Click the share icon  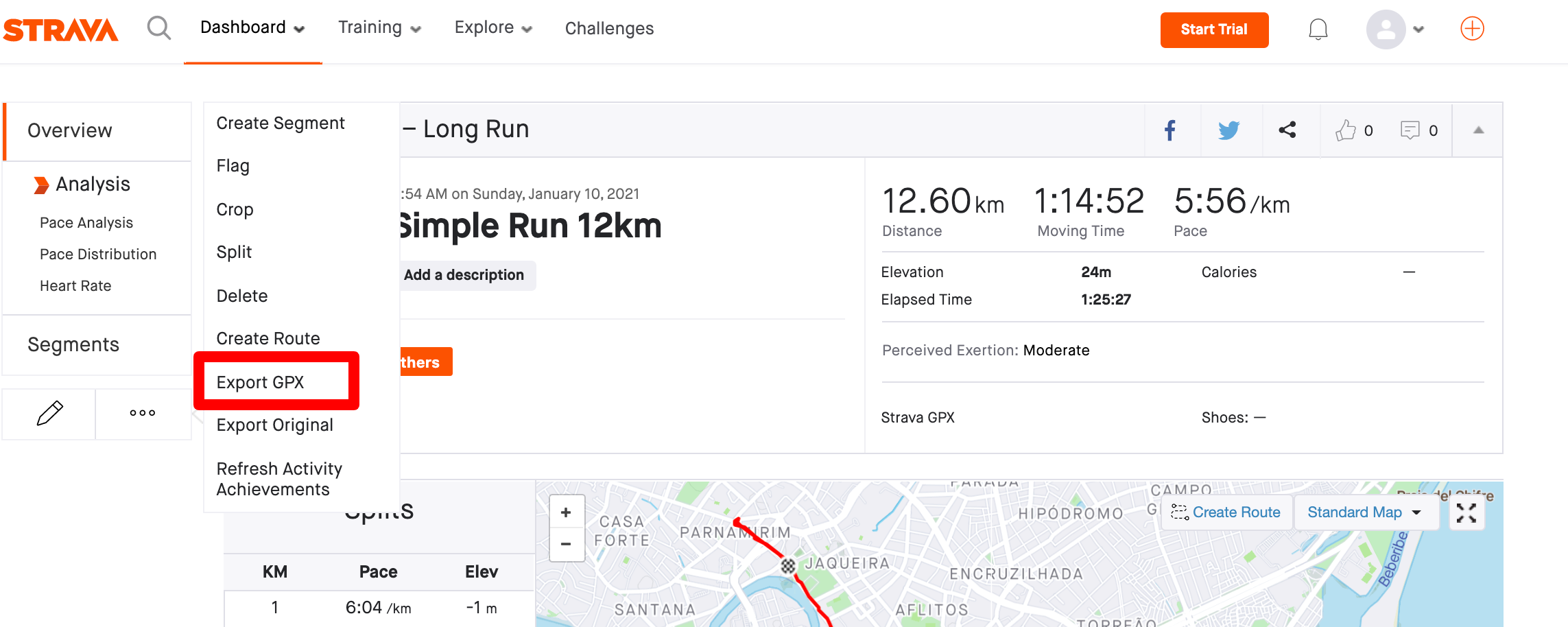click(1287, 130)
